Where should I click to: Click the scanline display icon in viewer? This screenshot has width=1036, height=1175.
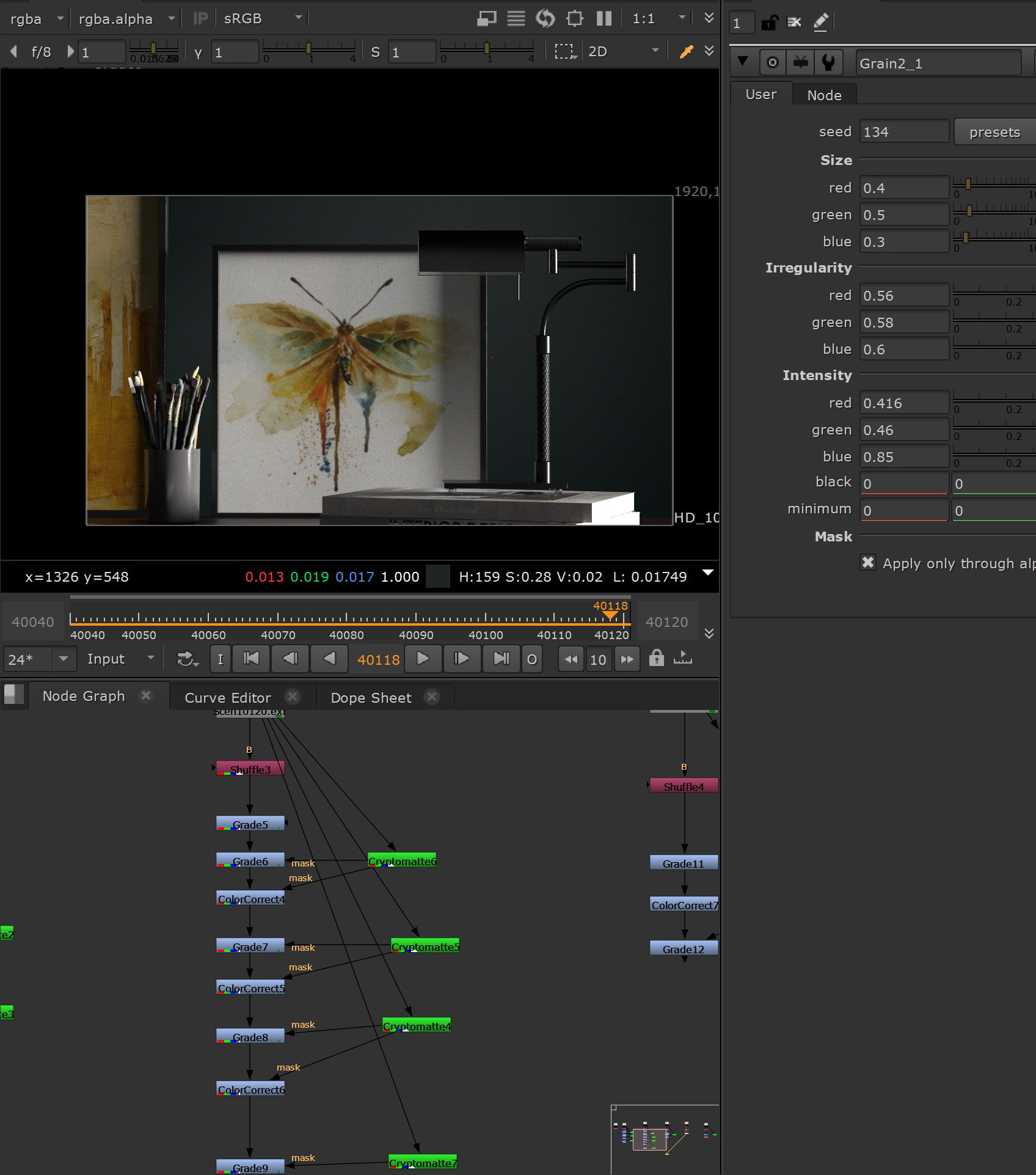(x=516, y=18)
